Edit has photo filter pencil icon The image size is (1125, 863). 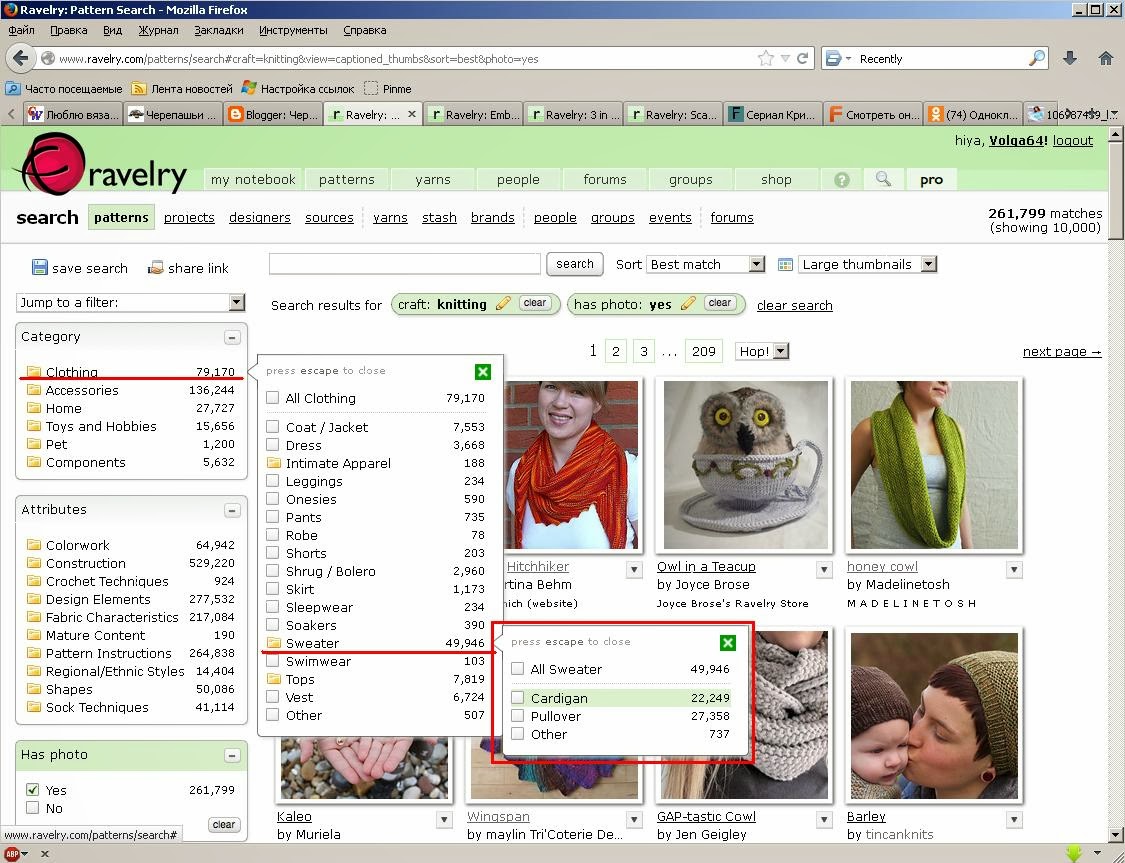coord(688,303)
